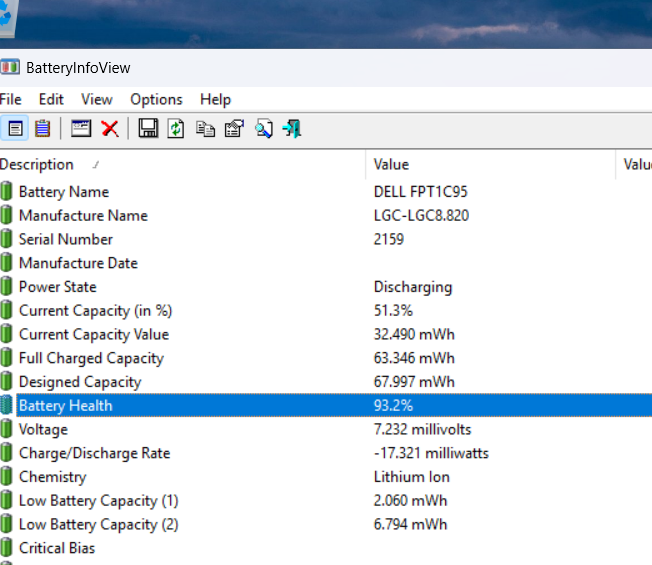Click the 32.490 mWh value
The width and height of the screenshot is (652, 565).
414,334
